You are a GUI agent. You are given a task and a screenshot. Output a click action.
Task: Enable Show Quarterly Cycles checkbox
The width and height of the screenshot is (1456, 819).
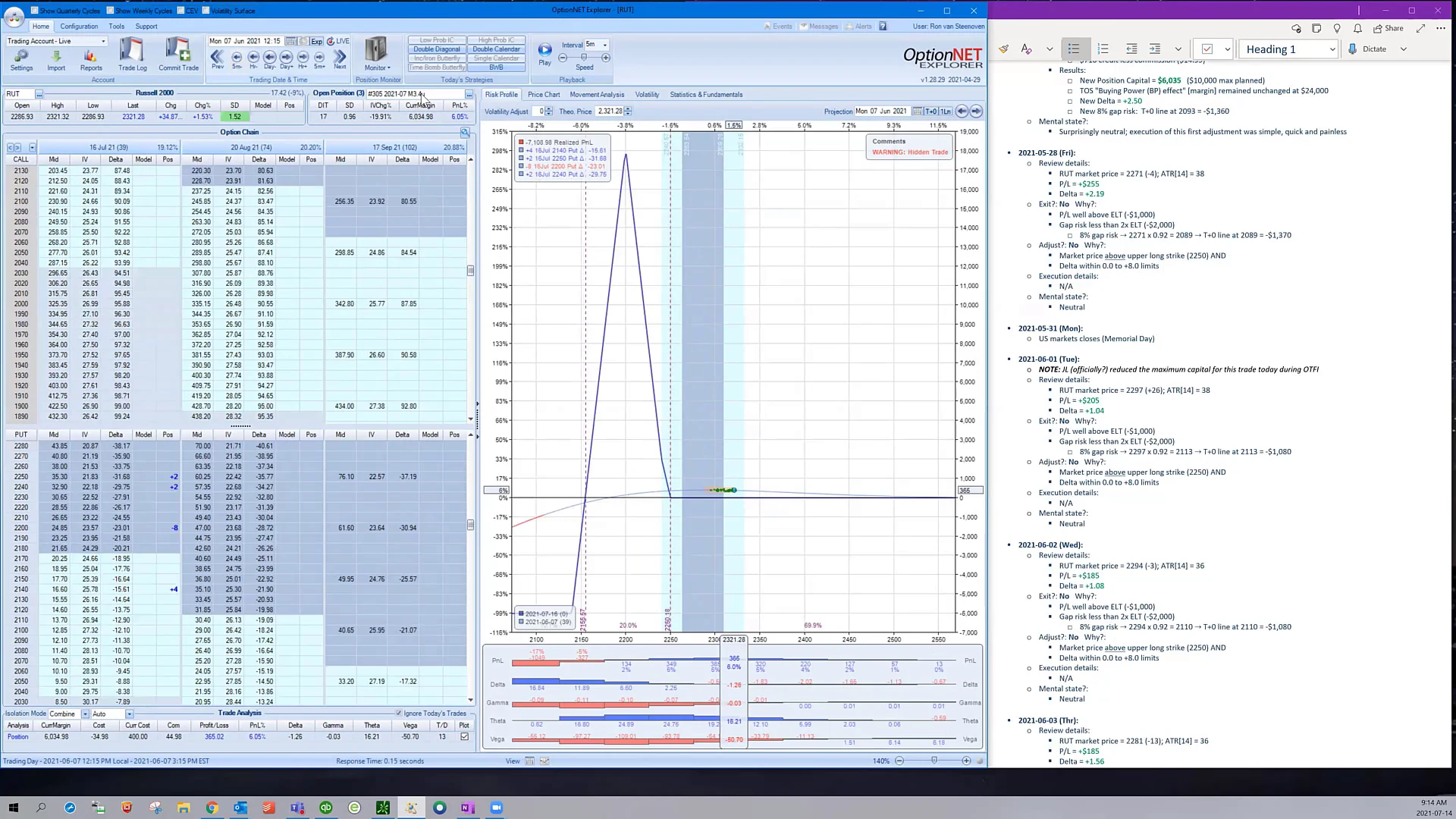pyautogui.click(x=35, y=11)
